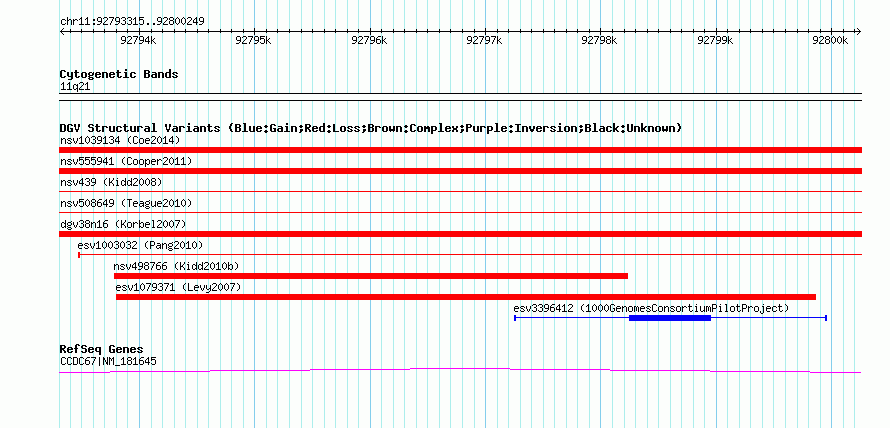This screenshot has width=890, height=428.
Task: Select dgv38n16 (Korbel2007) variant label
Action: pos(123,224)
